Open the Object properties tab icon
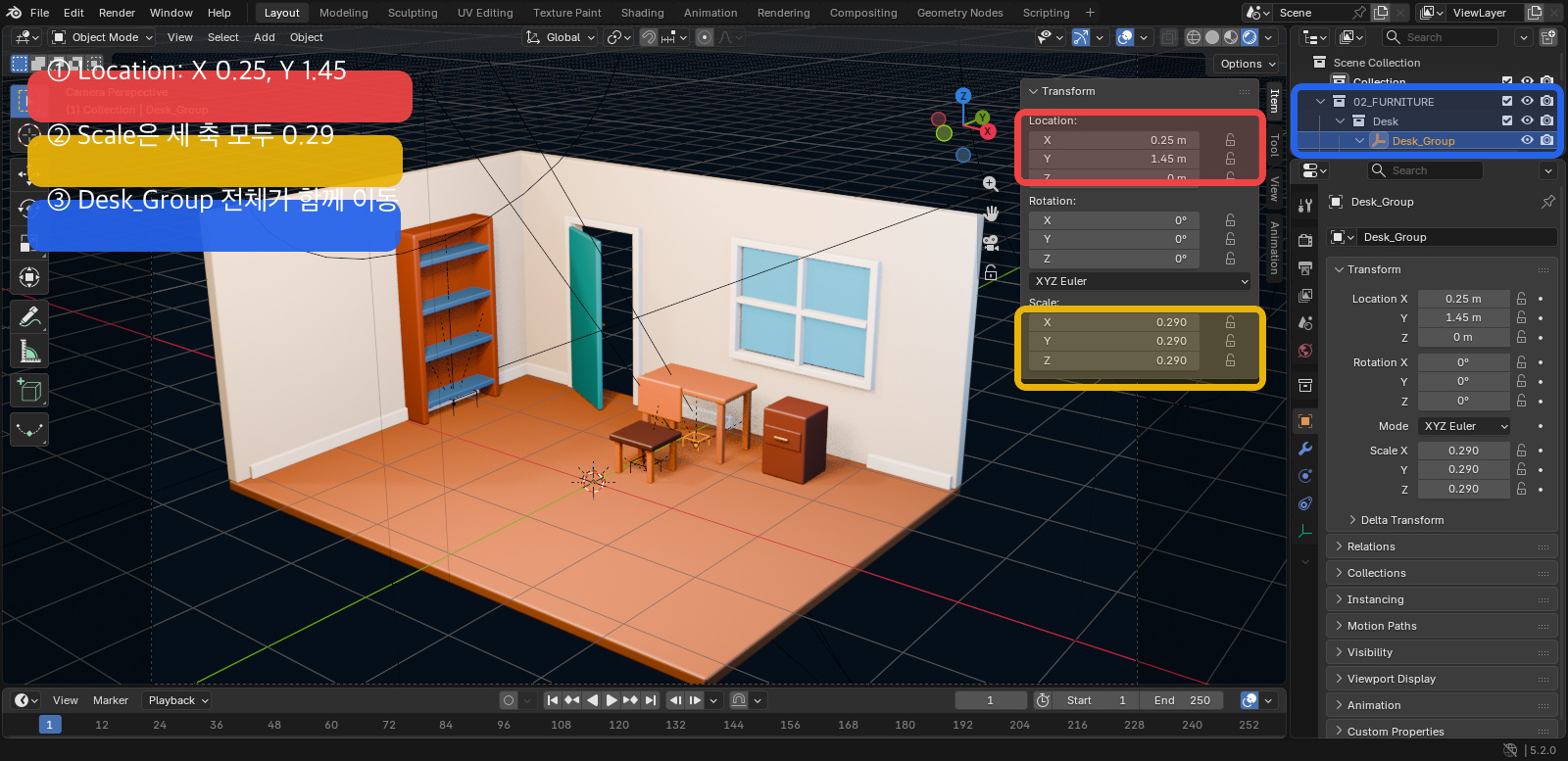This screenshot has height=761, width=1568. point(1305,421)
